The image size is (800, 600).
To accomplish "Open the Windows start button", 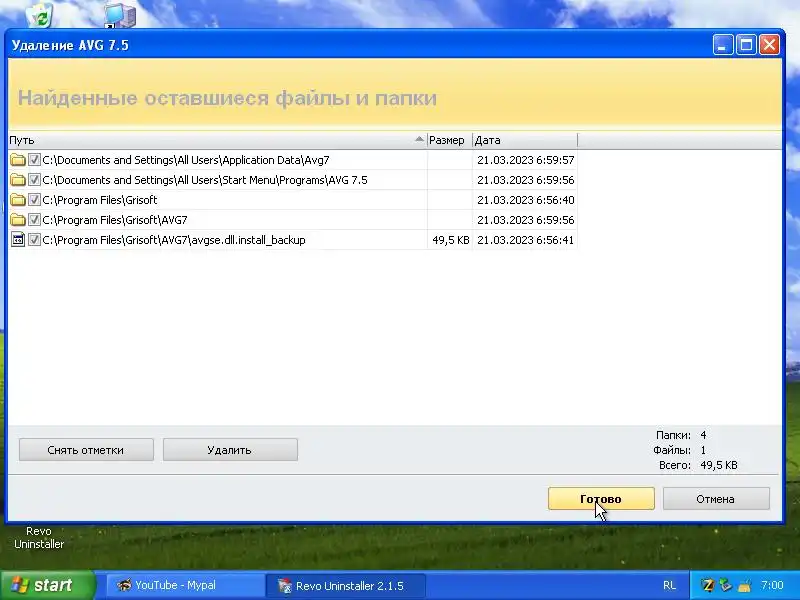I will coord(47,585).
